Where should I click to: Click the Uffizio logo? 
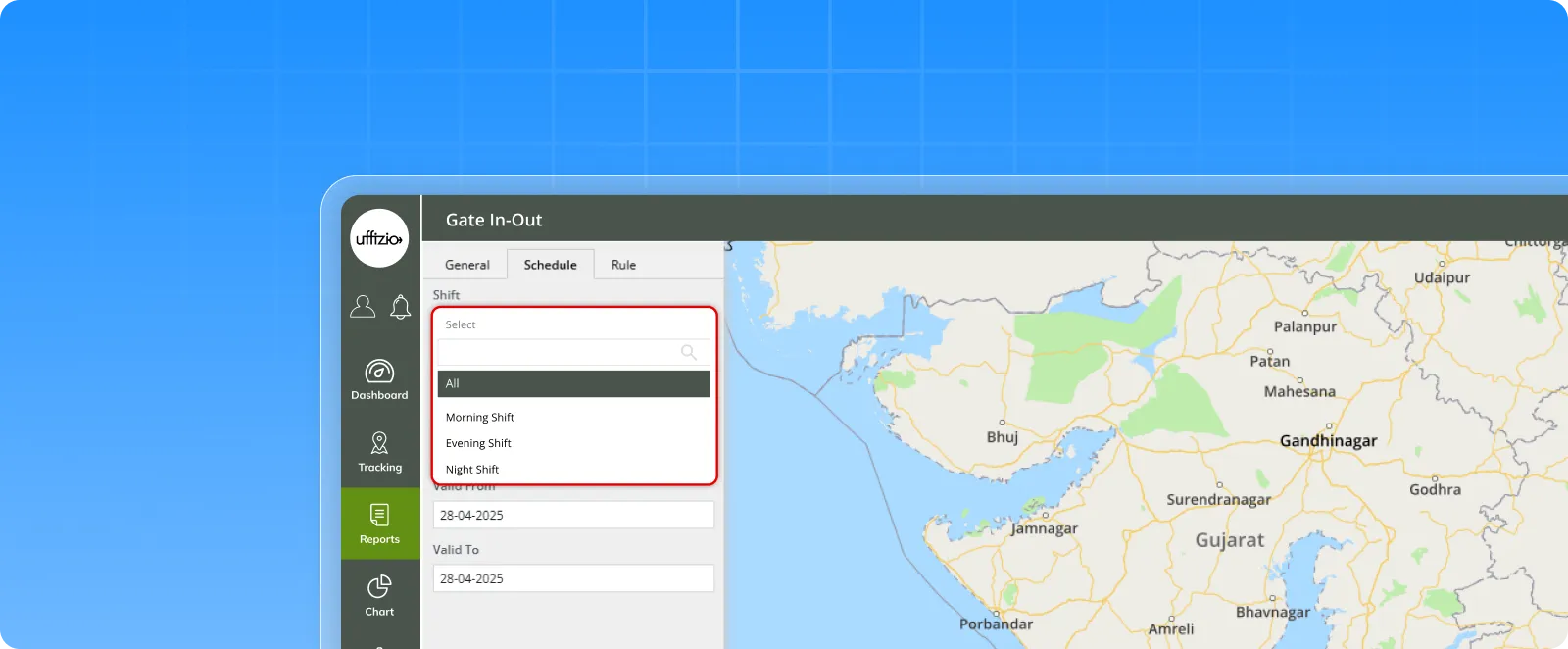coord(379,238)
